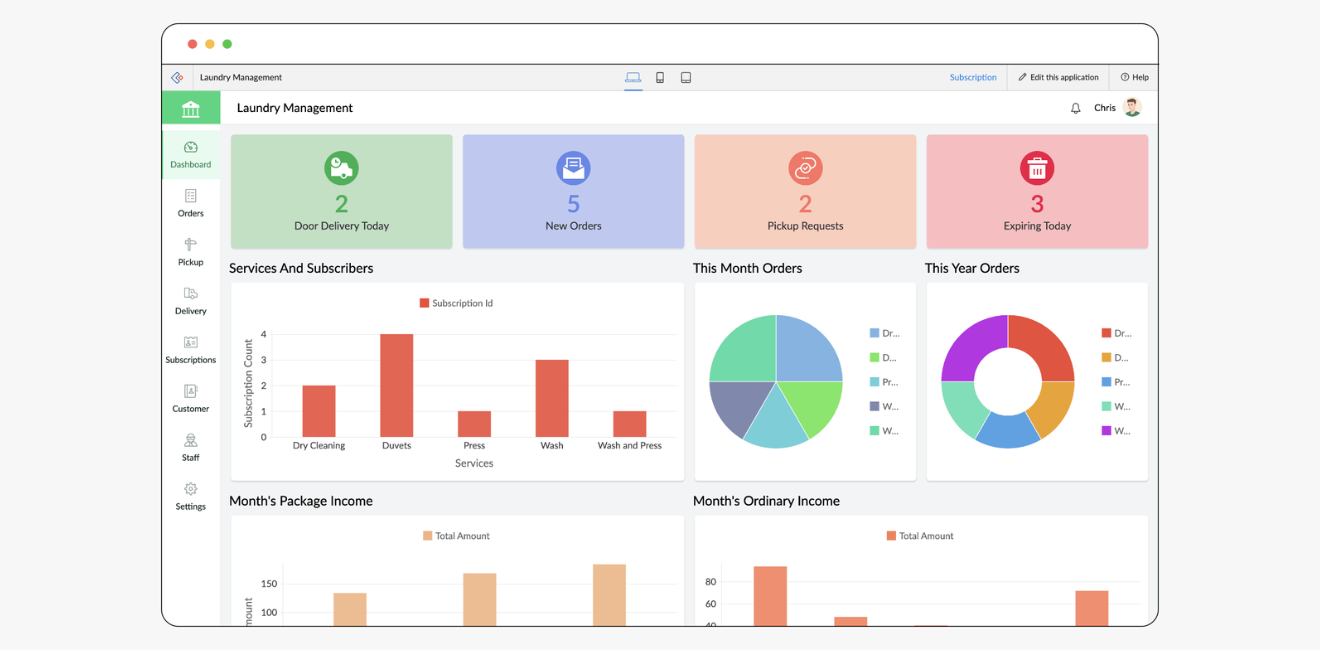Open the Delivery section
The height and width of the screenshot is (650, 1320).
(x=191, y=301)
